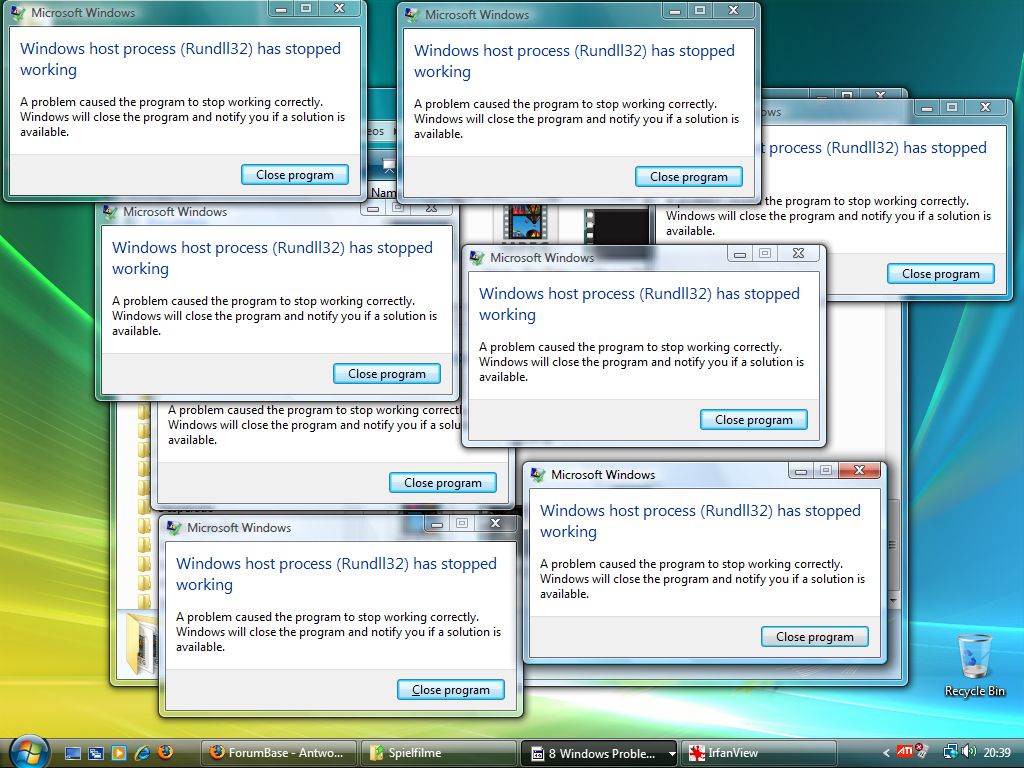
Task: Open the network tray icon
Action: 950,752
